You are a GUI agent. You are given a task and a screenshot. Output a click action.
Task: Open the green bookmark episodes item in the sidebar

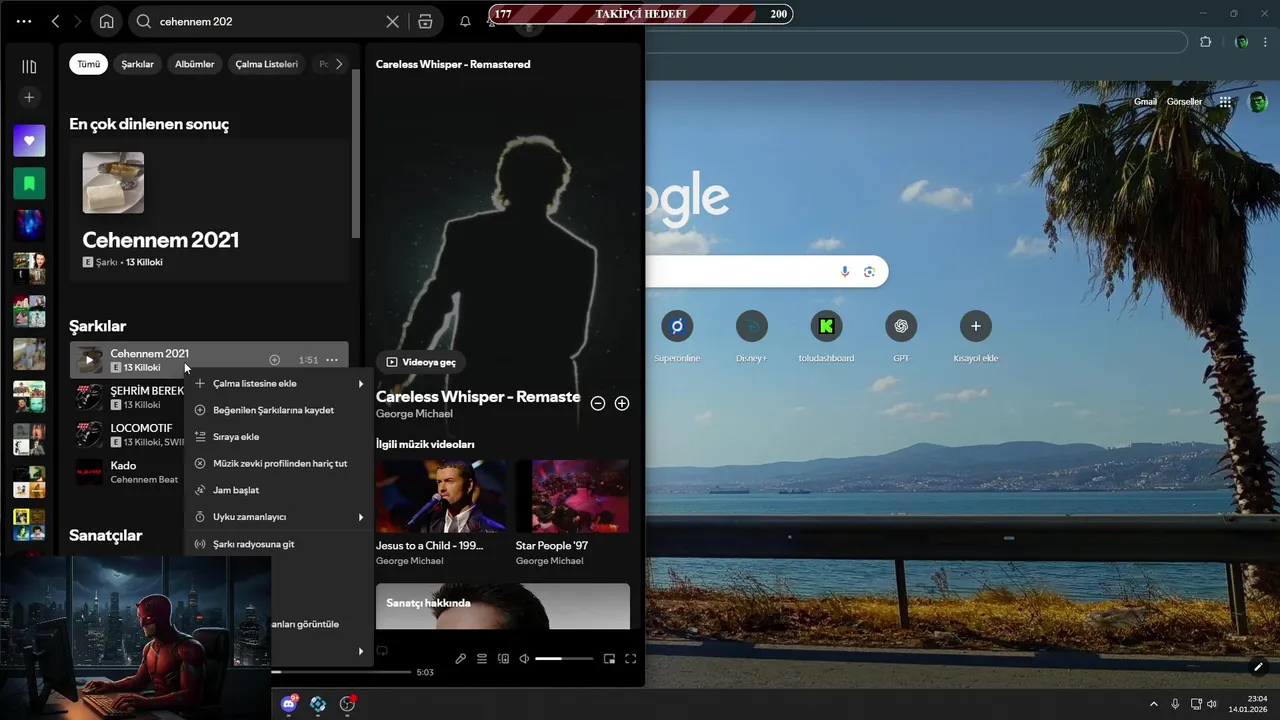(29, 183)
